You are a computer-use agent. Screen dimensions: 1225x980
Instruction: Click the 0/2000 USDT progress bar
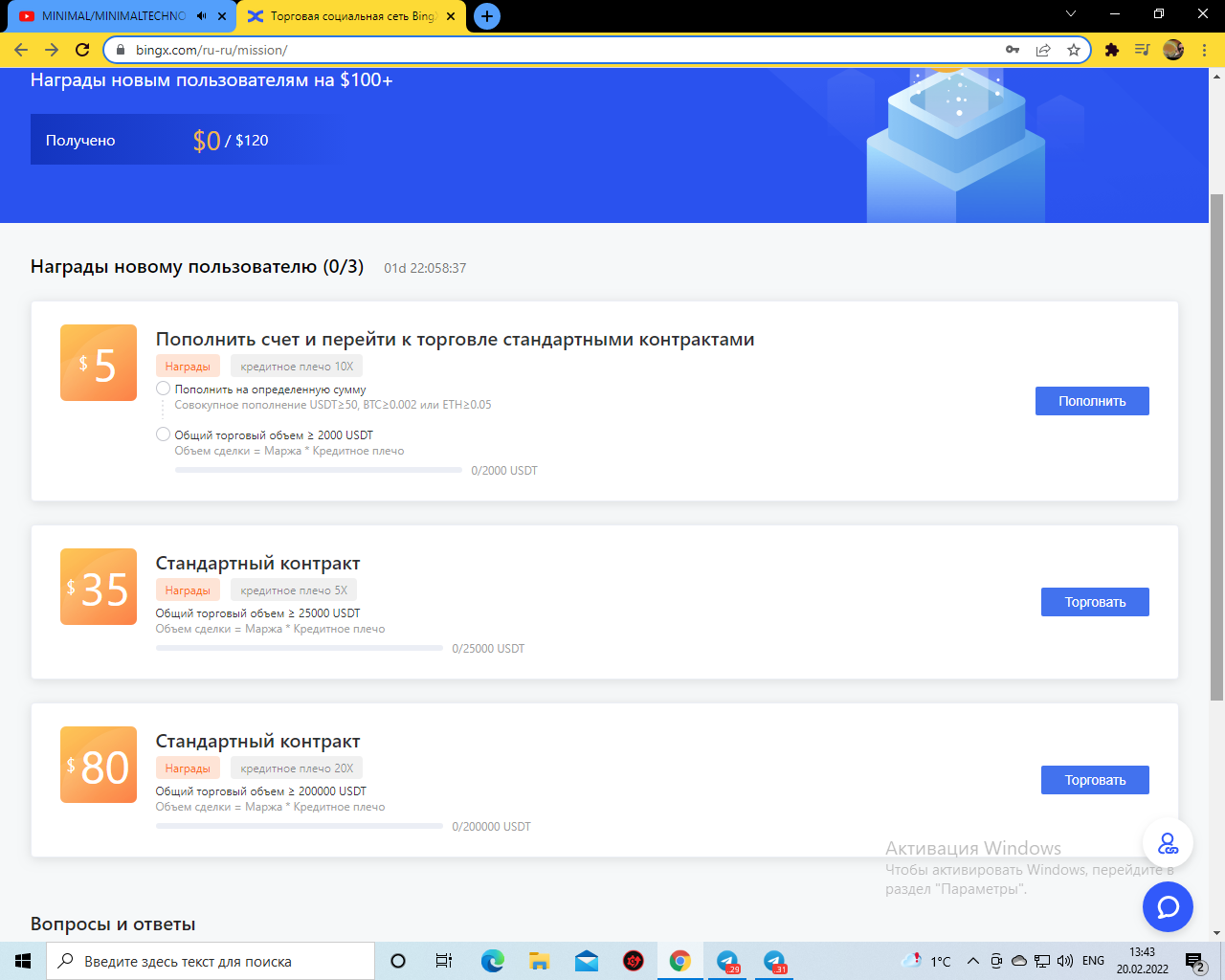pyautogui.click(x=319, y=470)
